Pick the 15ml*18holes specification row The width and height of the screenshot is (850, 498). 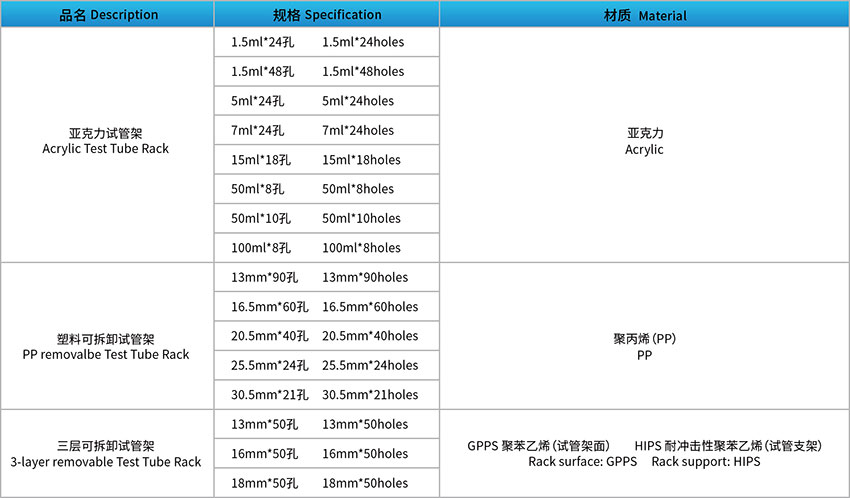(327, 160)
